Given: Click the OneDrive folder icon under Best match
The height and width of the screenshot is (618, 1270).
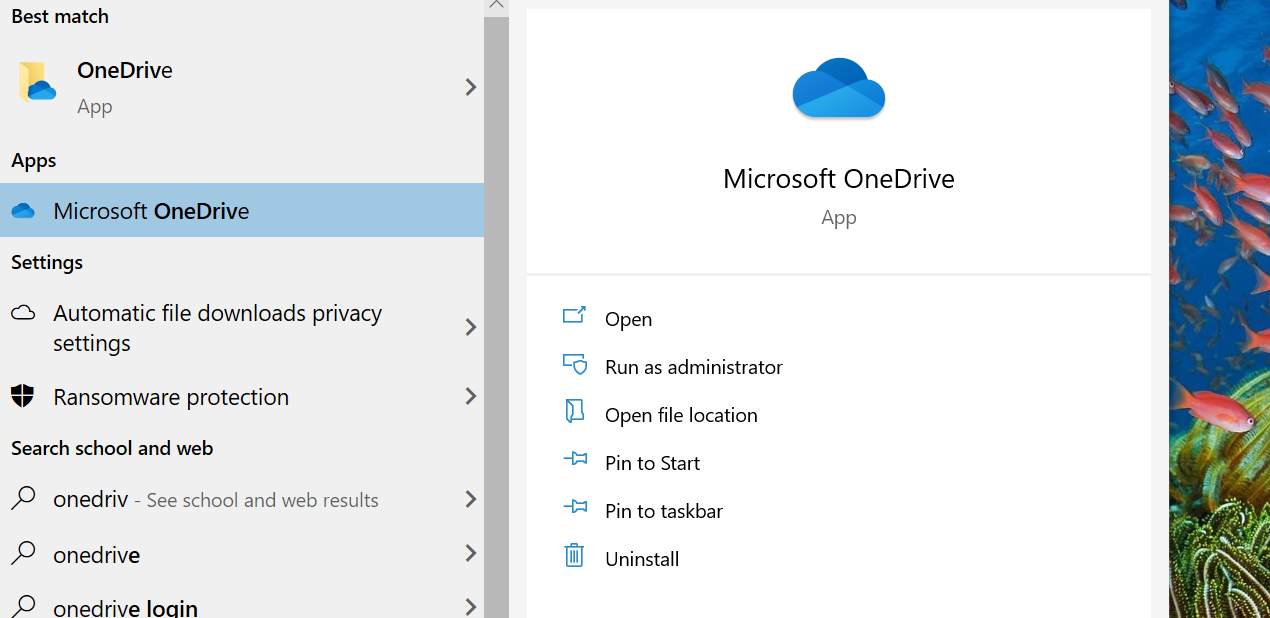Looking at the screenshot, I should [x=37, y=83].
